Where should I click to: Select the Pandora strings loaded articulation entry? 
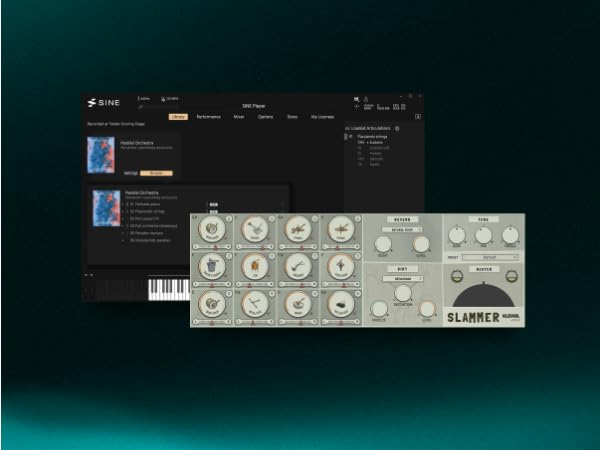[372, 137]
